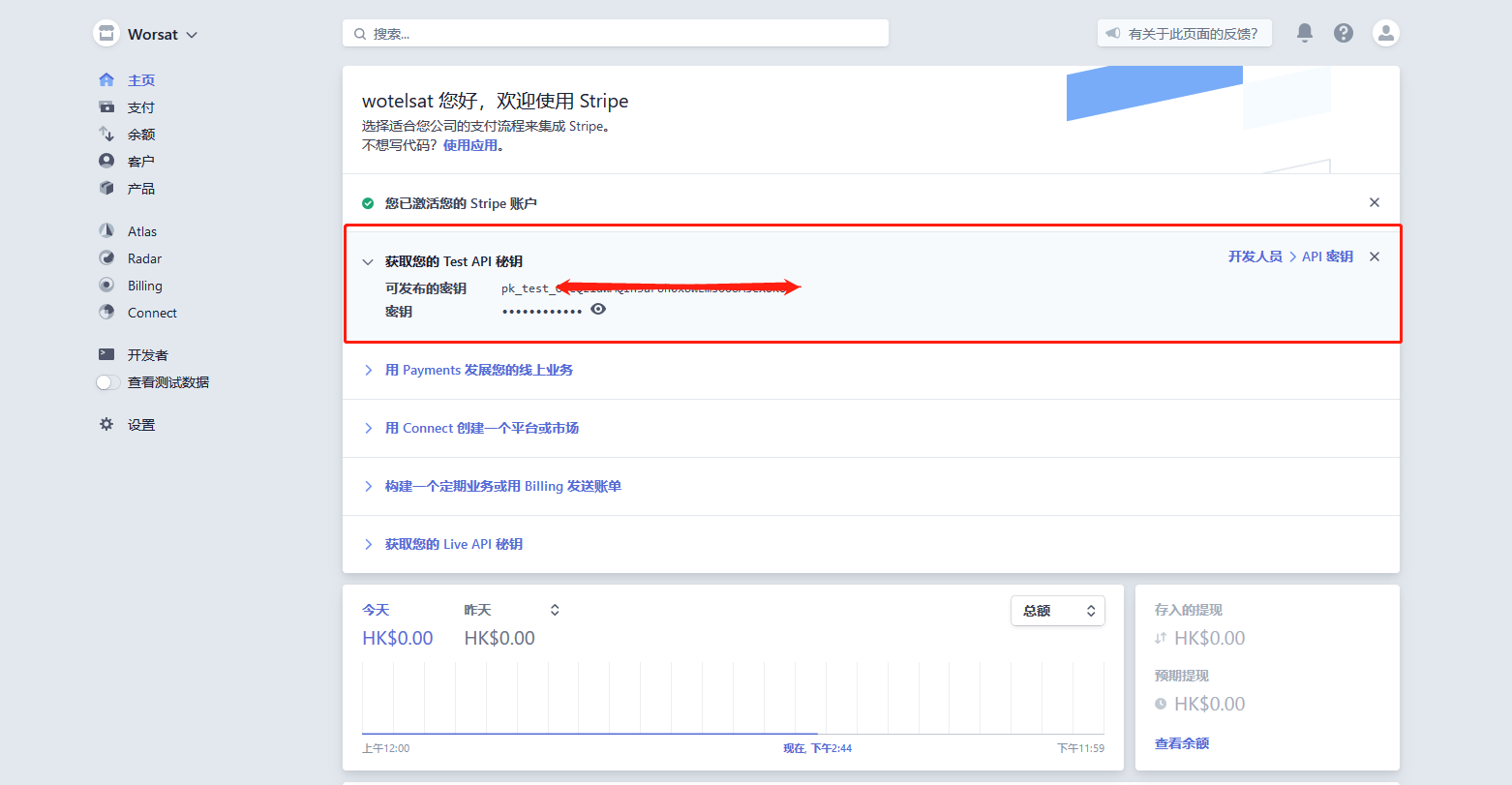Click the 今天 HK$0.00 value
Viewport: 1512px width, 785px height.
coord(398,638)
